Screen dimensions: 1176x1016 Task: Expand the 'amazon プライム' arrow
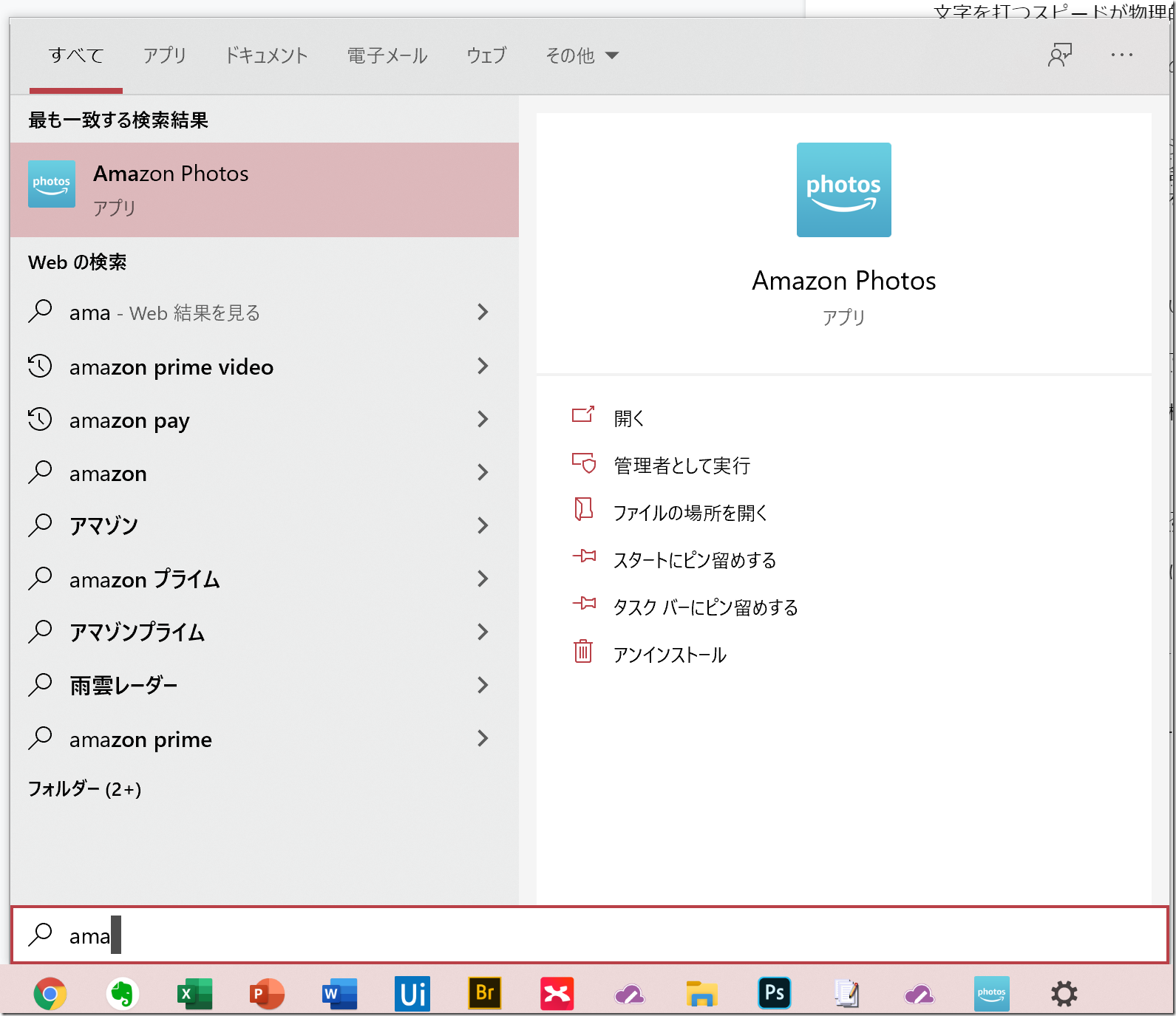click(483, 579)
